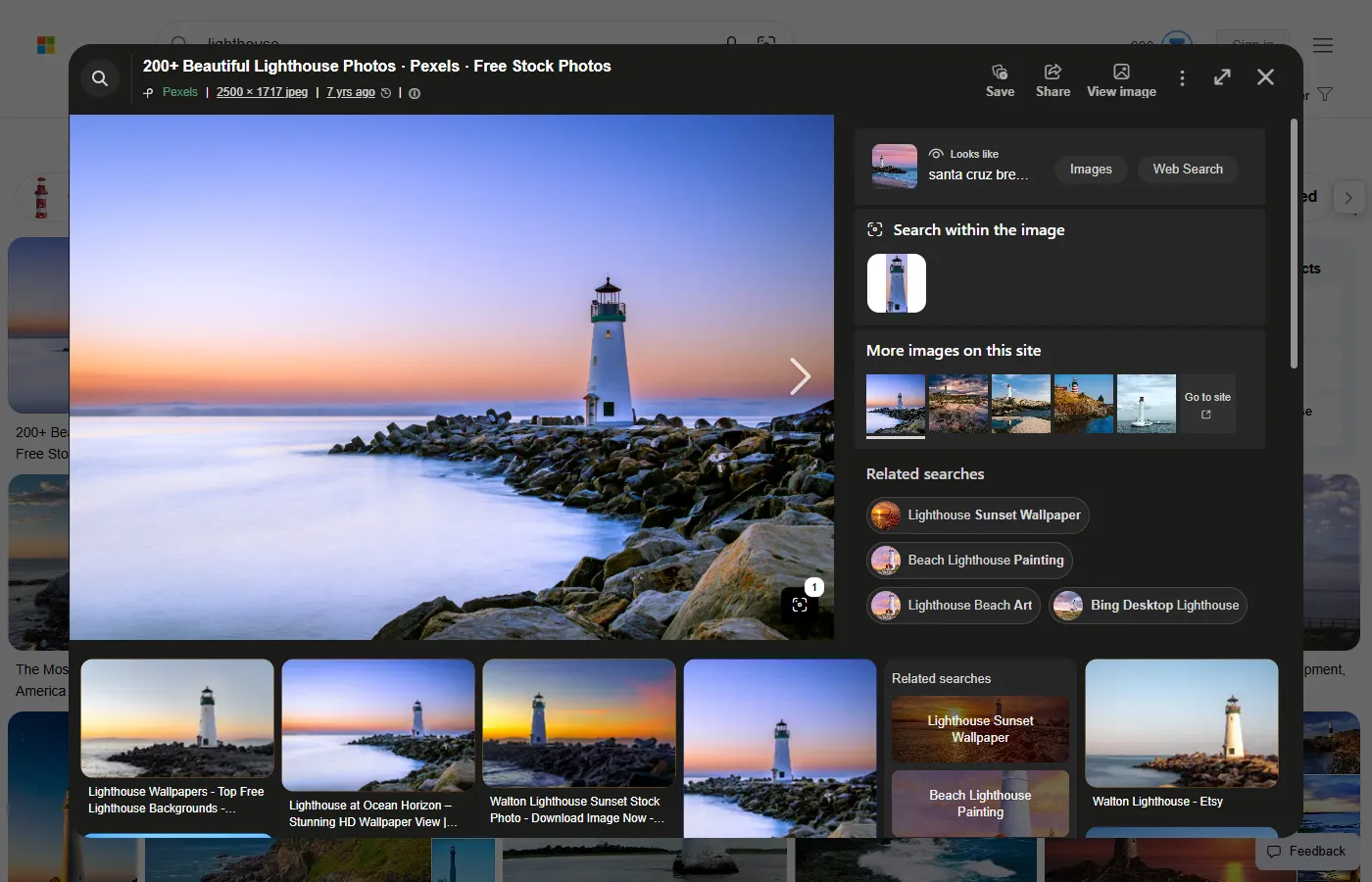This screenshot has height=882, width=1372.
Task: Click the Beach Lighthouse Painting card in bottom related searches
Action: (x=980, y=804)
